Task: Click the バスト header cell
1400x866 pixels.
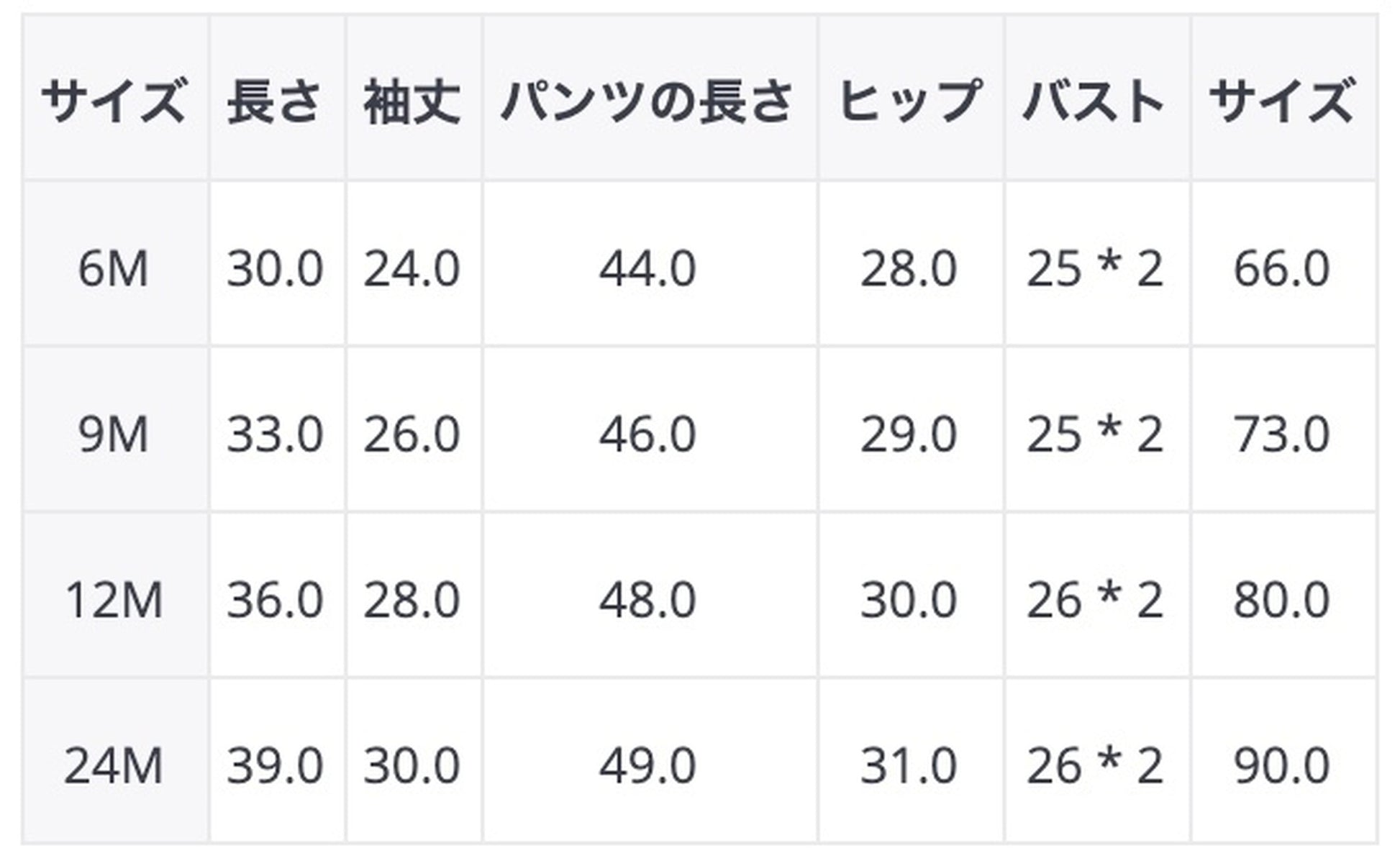Action: [1096, 99]
